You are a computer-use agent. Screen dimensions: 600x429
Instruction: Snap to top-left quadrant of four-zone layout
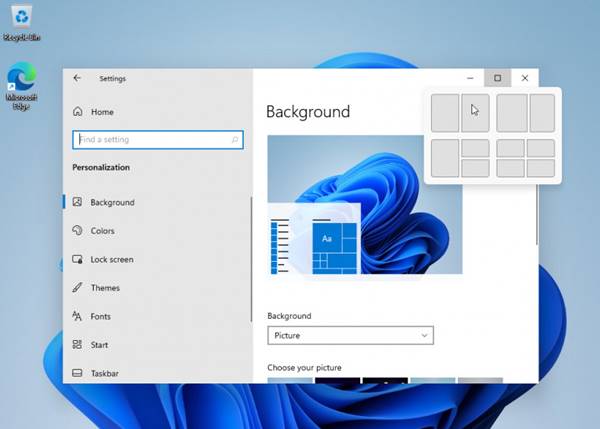(x=510, y=148)
